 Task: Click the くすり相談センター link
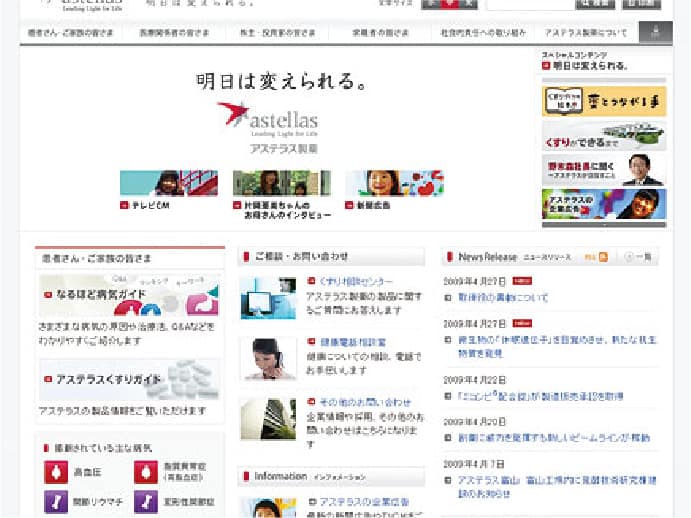tap(356, 281)
